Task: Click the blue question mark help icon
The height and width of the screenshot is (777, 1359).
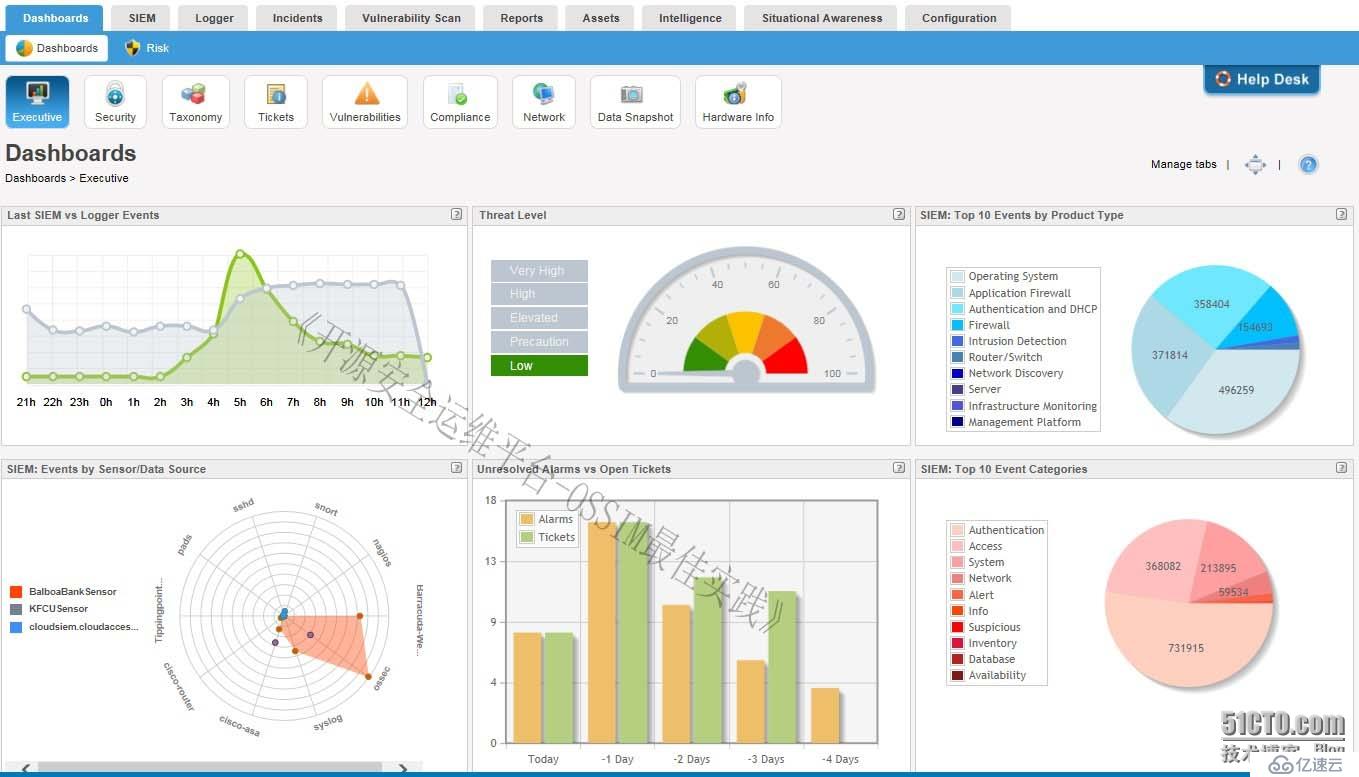Action: 1308,165
